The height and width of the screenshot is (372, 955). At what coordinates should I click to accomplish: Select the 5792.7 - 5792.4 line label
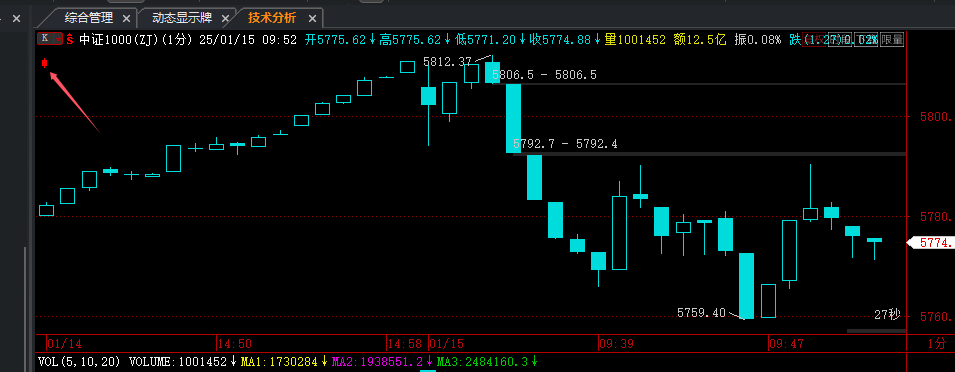[565, 144]
